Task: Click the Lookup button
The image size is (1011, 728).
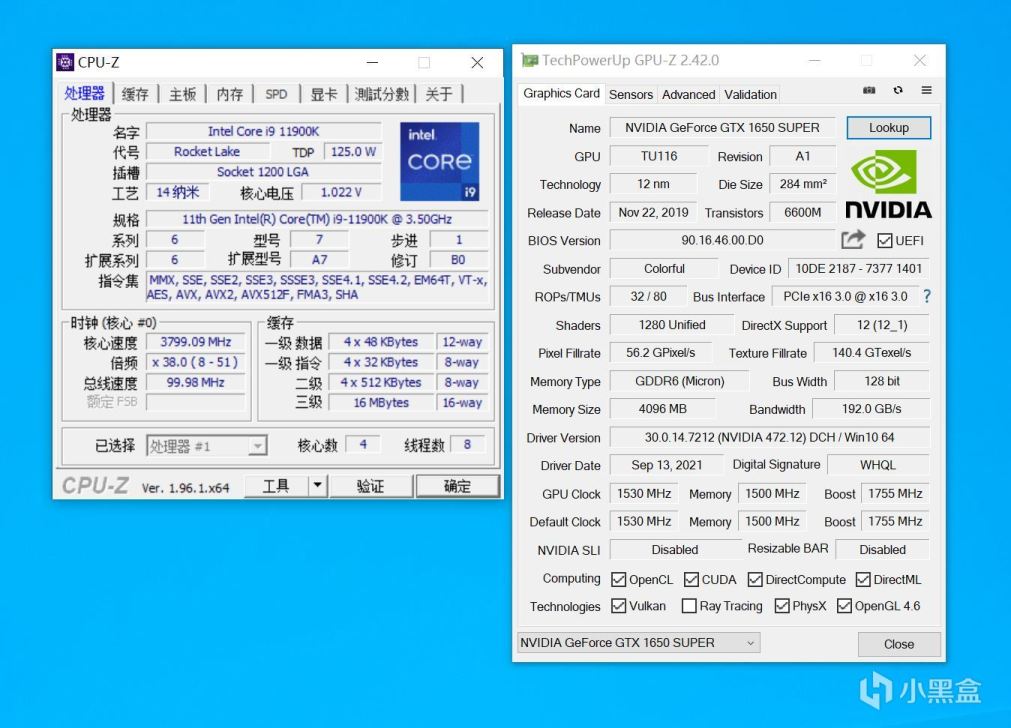Action: (x=888, y=128)
